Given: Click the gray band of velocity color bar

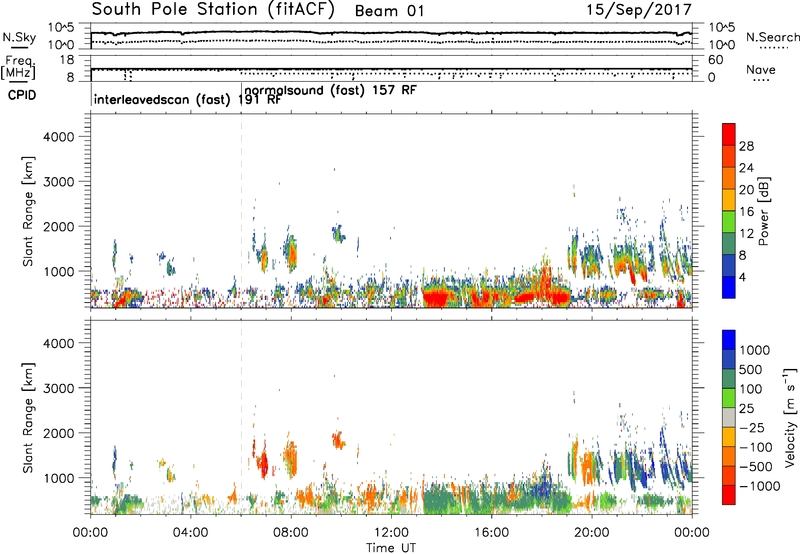Looking at the screenshot, I should click(x=729, y=418).
